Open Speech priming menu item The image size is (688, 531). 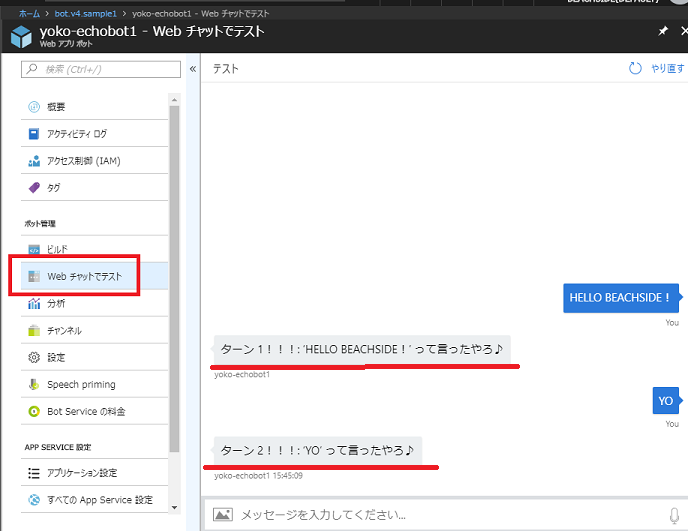tap(94, 384)
